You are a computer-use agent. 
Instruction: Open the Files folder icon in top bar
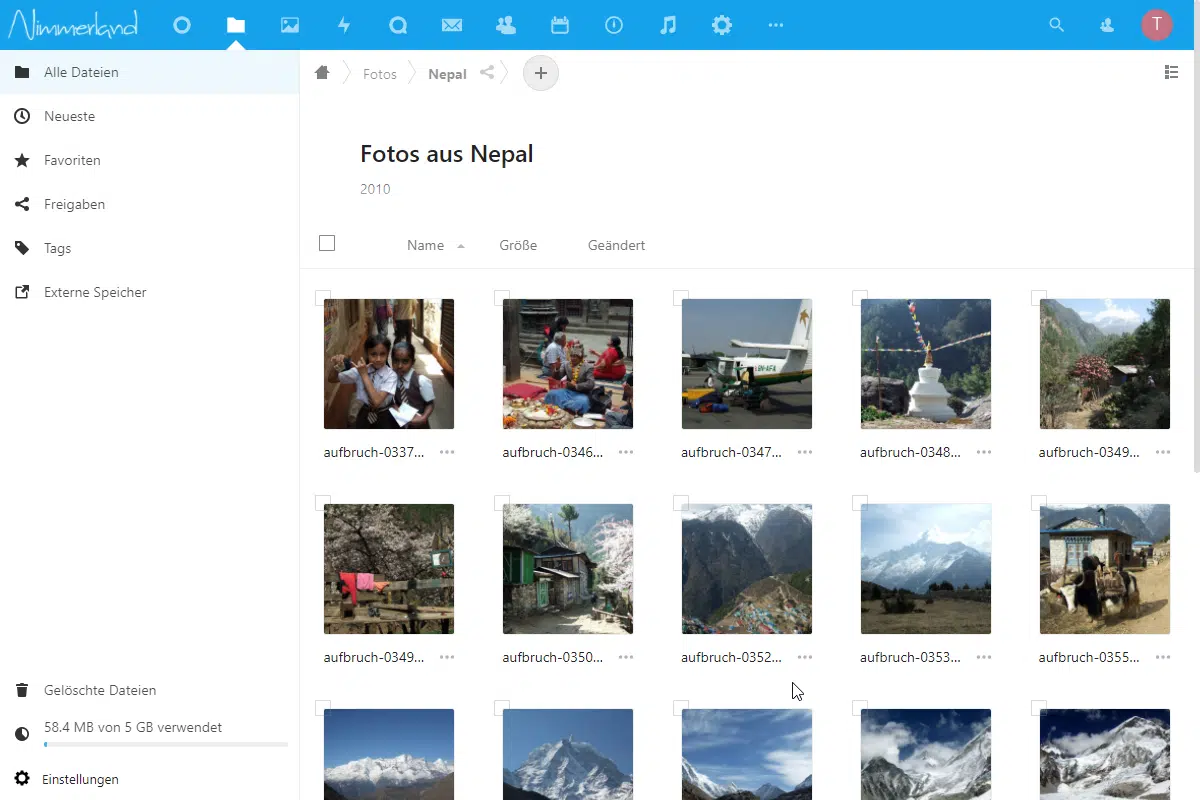(x=236, y=25)
